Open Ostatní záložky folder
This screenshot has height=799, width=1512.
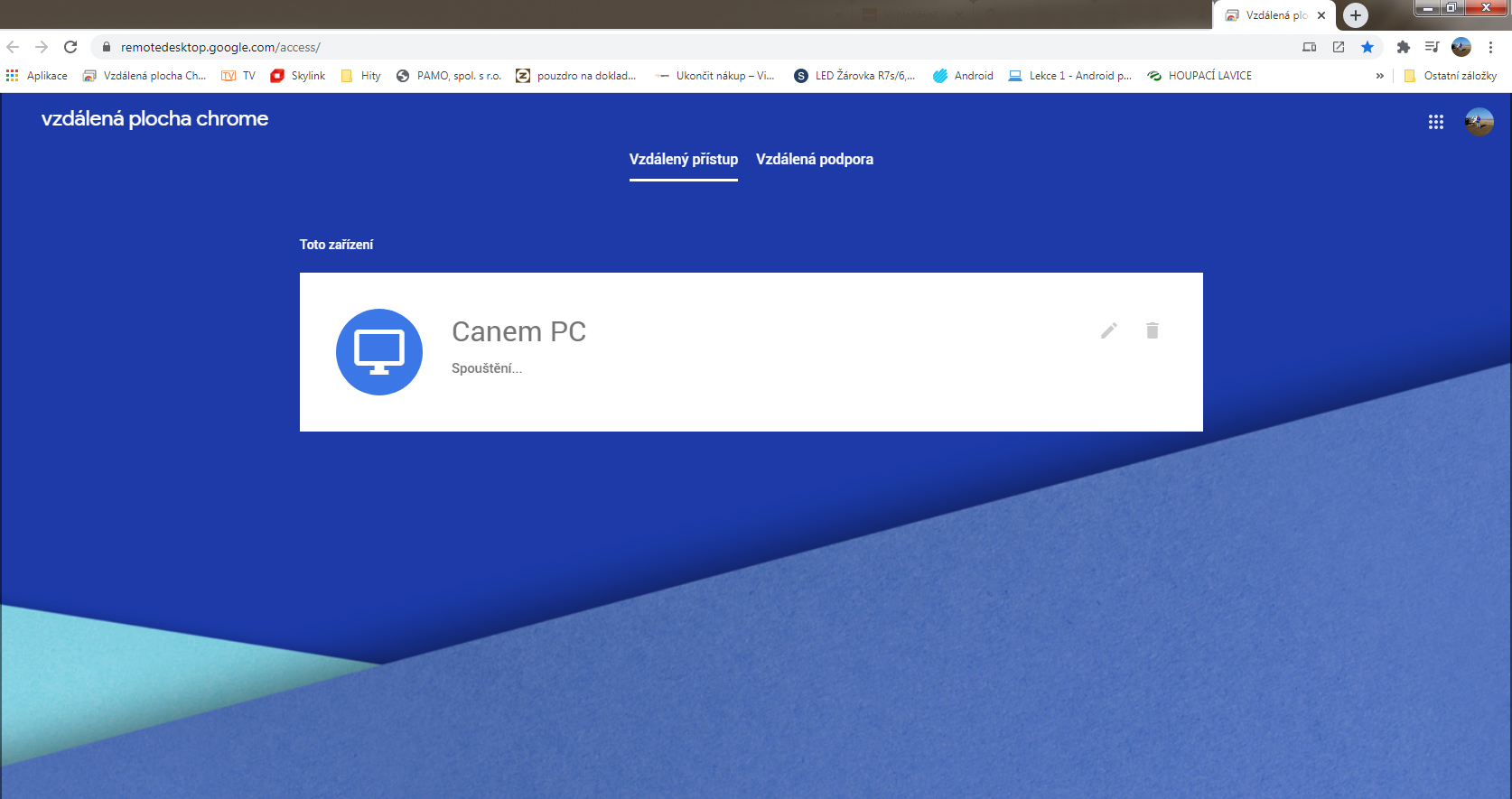(x=1451, y=76)
